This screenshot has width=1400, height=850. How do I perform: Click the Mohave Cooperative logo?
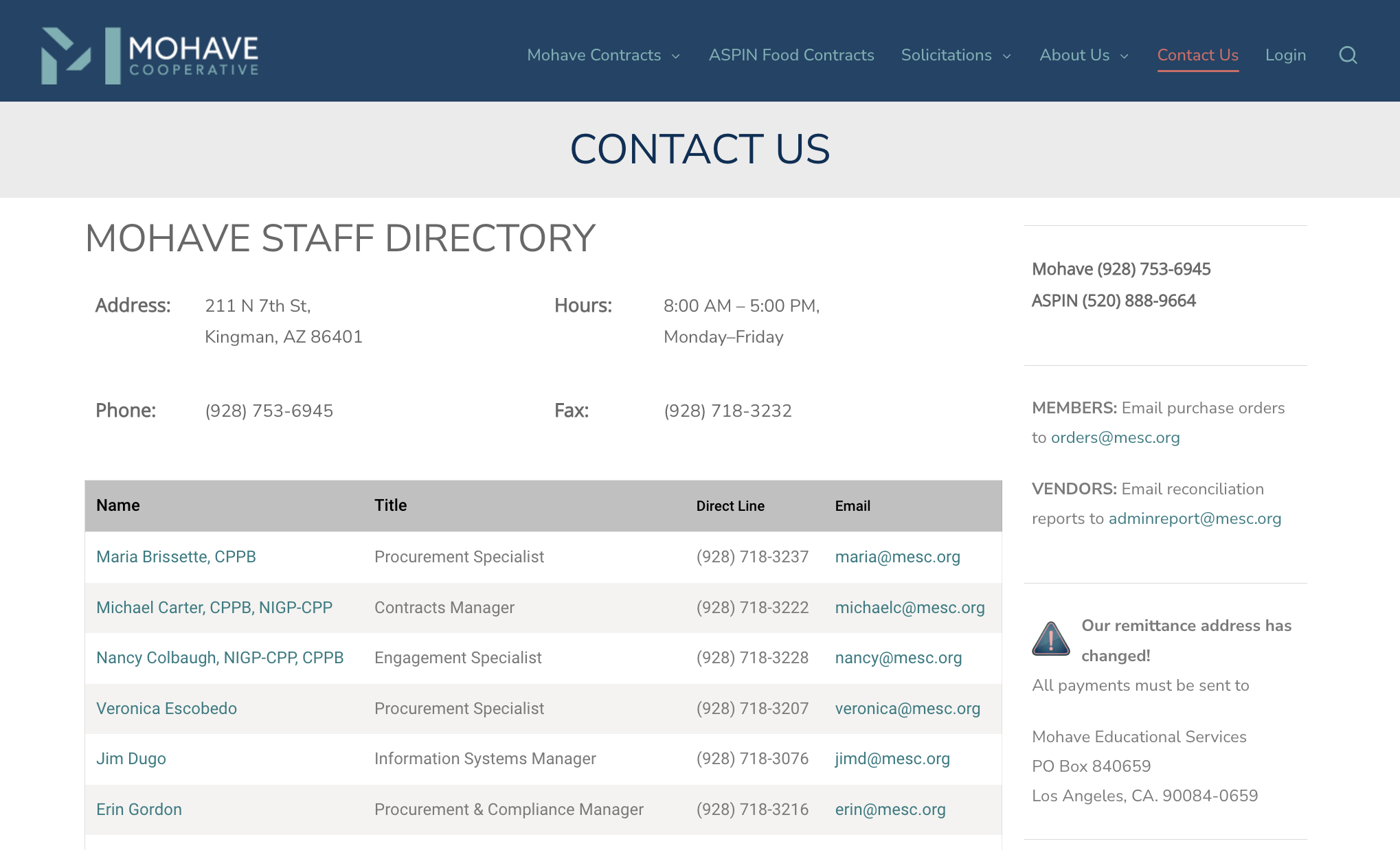point(150,56)
